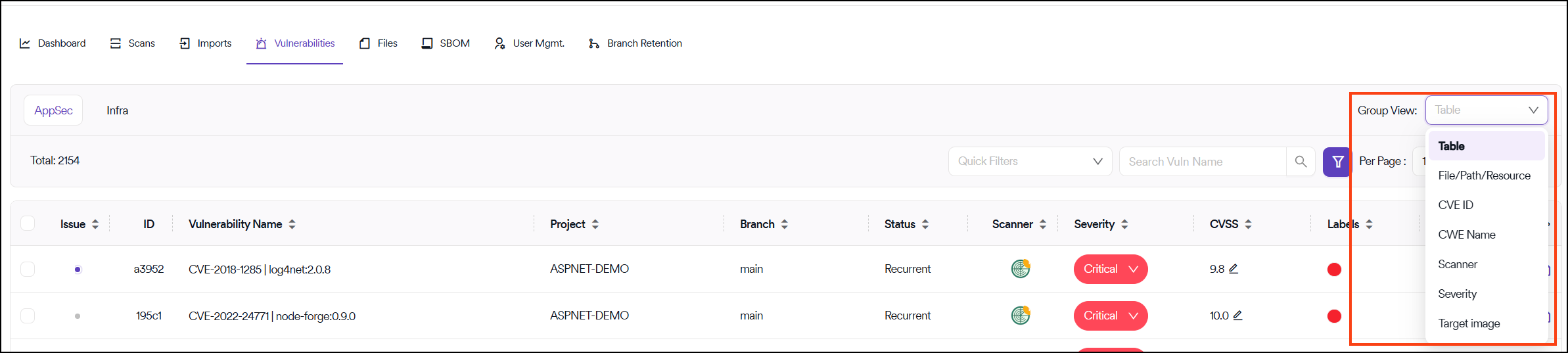Sort table by CVSS column arrows

pos(1248,224)
